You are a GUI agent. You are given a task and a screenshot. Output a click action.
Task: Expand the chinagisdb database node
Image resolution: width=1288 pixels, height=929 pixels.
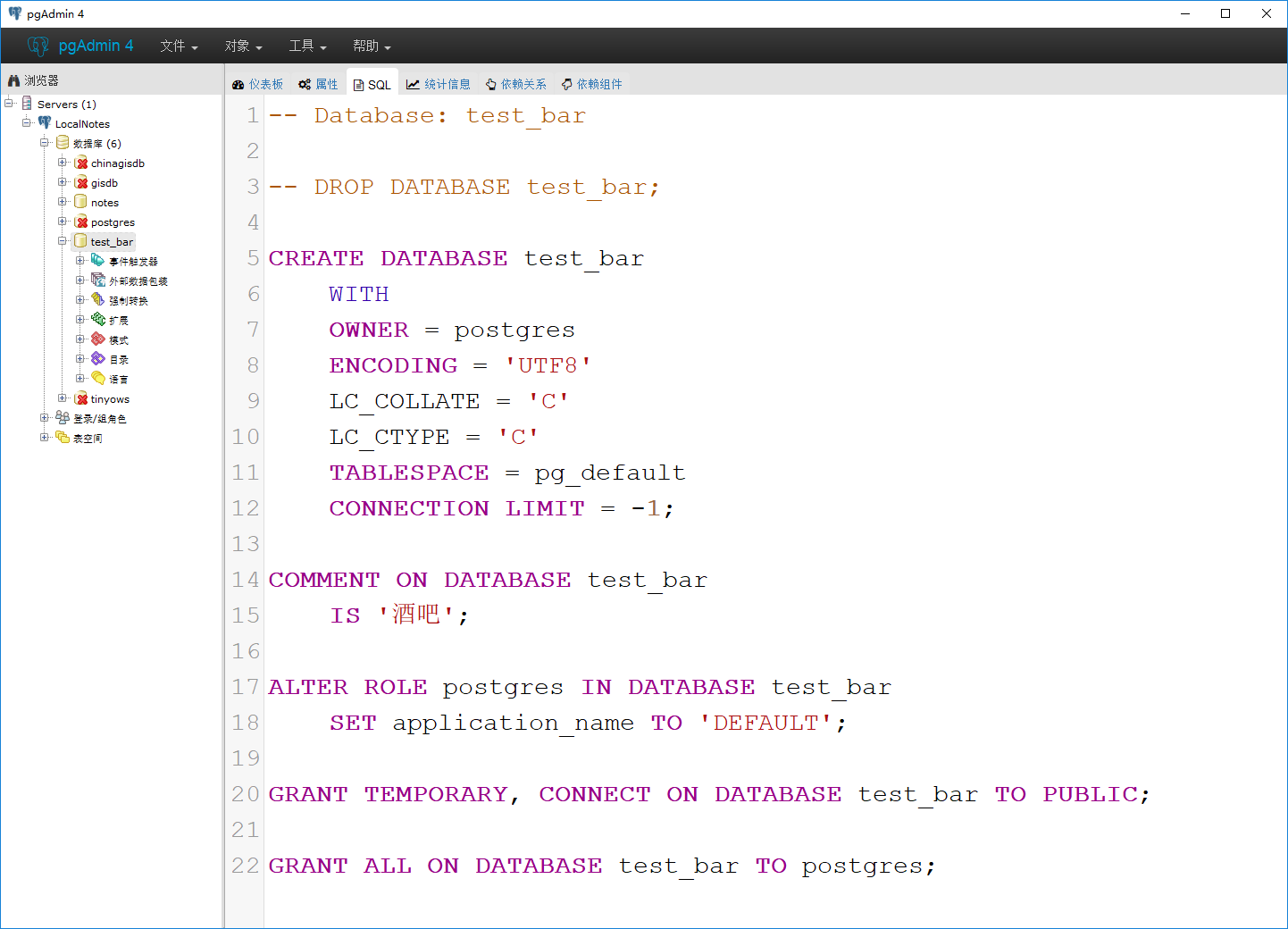tap(63, 163)
